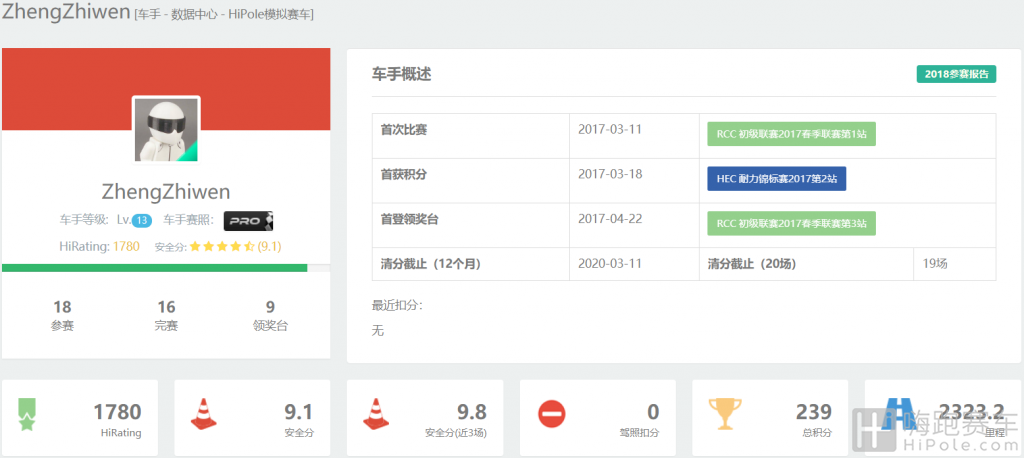Click the green HiRating medal icon
The height and width of the screenshot is (458, 1024).
[x=27, y=414]
